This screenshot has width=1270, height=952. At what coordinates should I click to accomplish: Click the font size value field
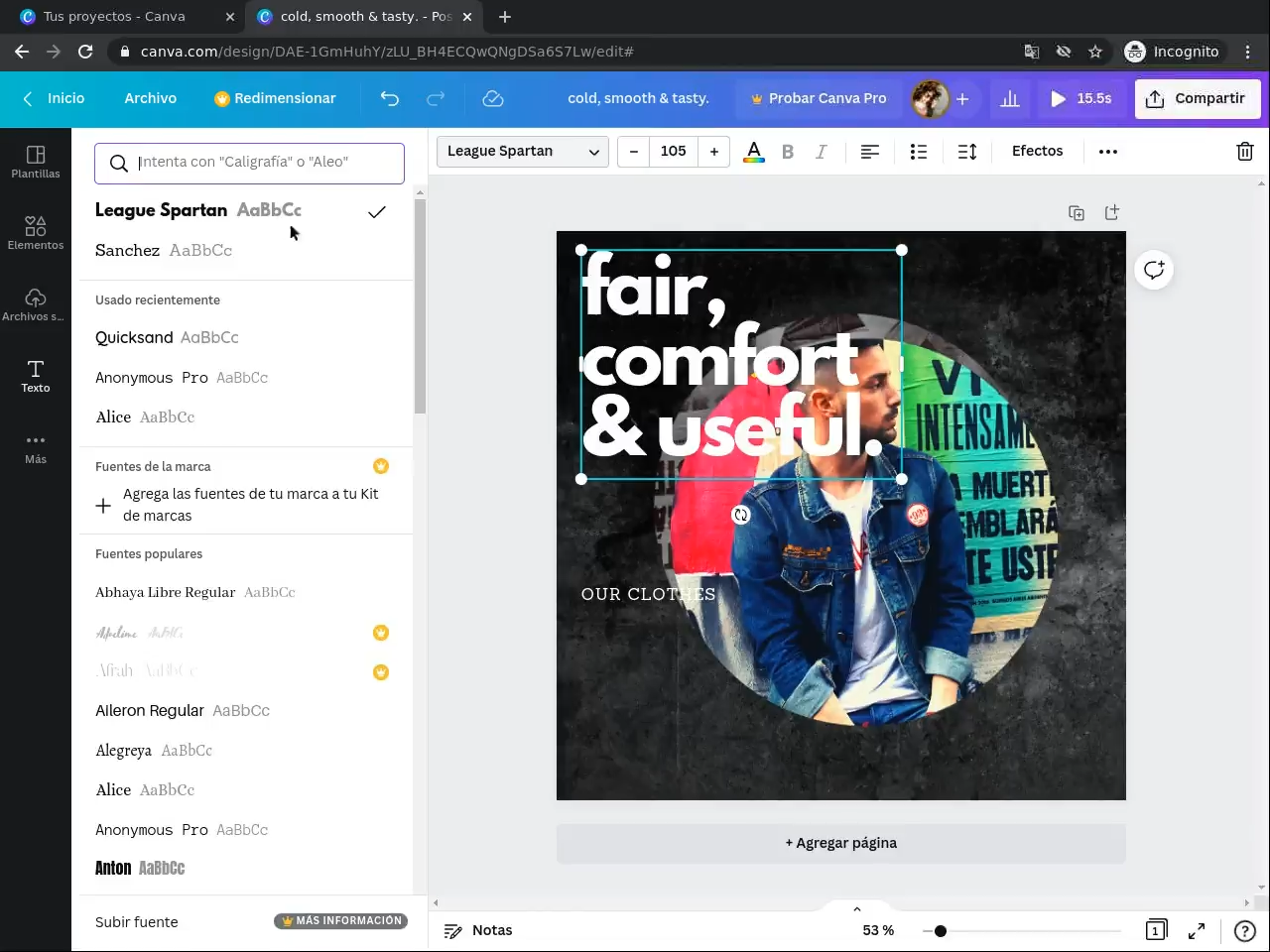click(x=674, y=152)
